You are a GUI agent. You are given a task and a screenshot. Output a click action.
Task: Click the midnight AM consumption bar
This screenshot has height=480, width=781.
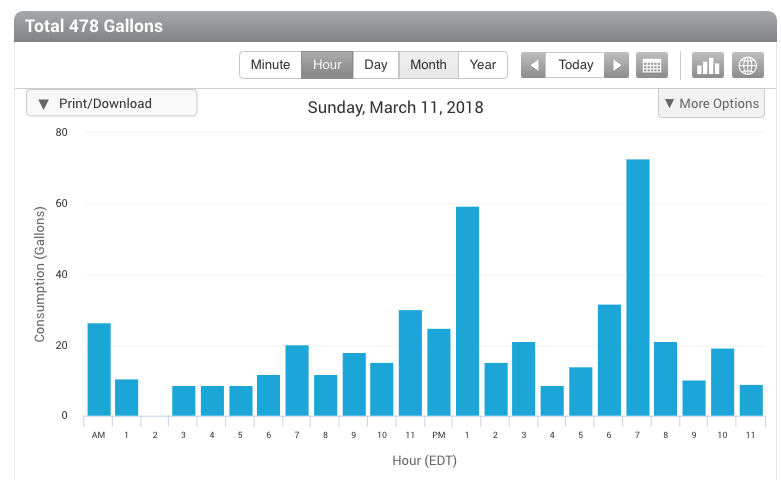pos(99,369)
